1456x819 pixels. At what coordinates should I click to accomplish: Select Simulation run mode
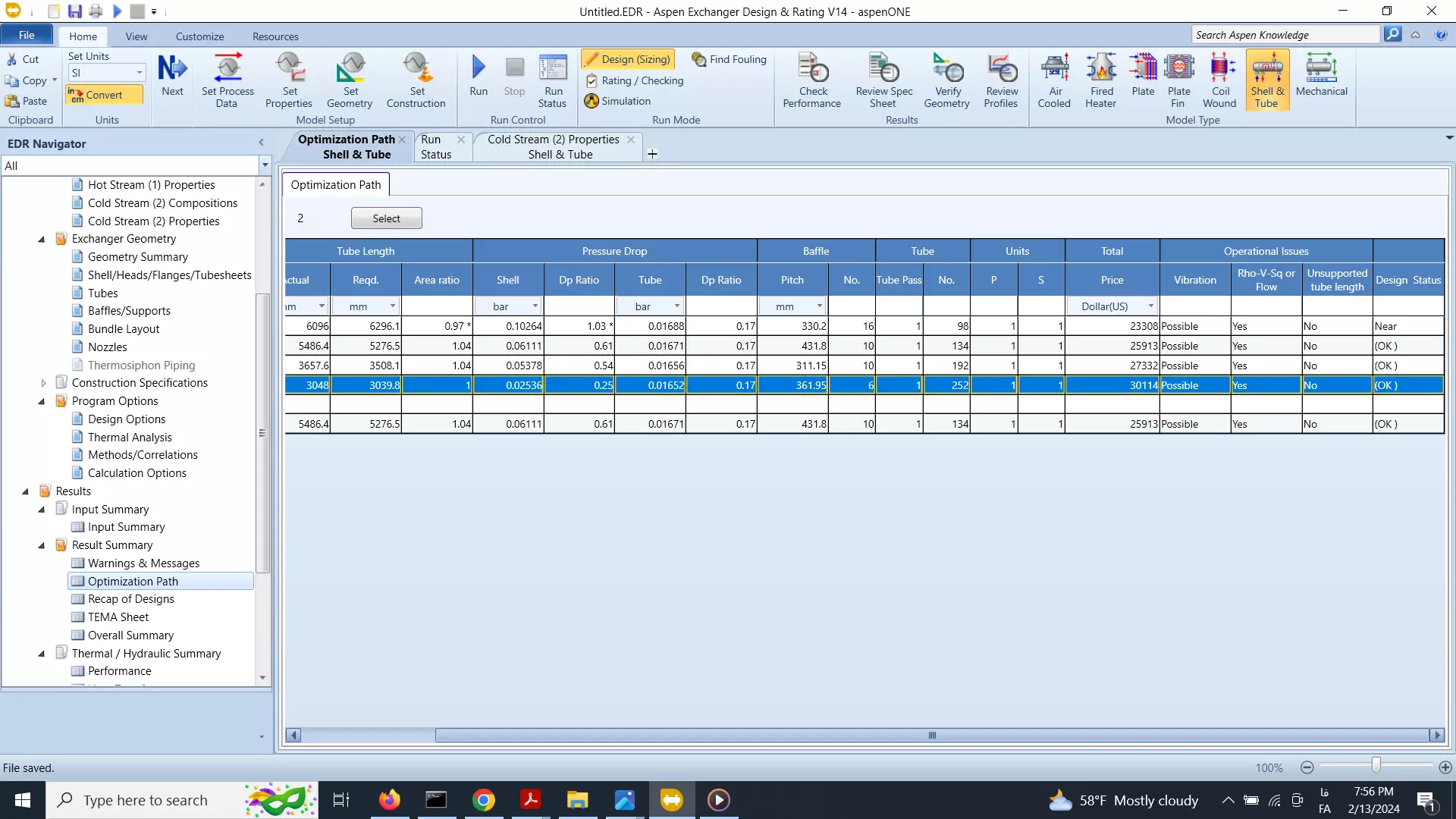click(618, 101)
